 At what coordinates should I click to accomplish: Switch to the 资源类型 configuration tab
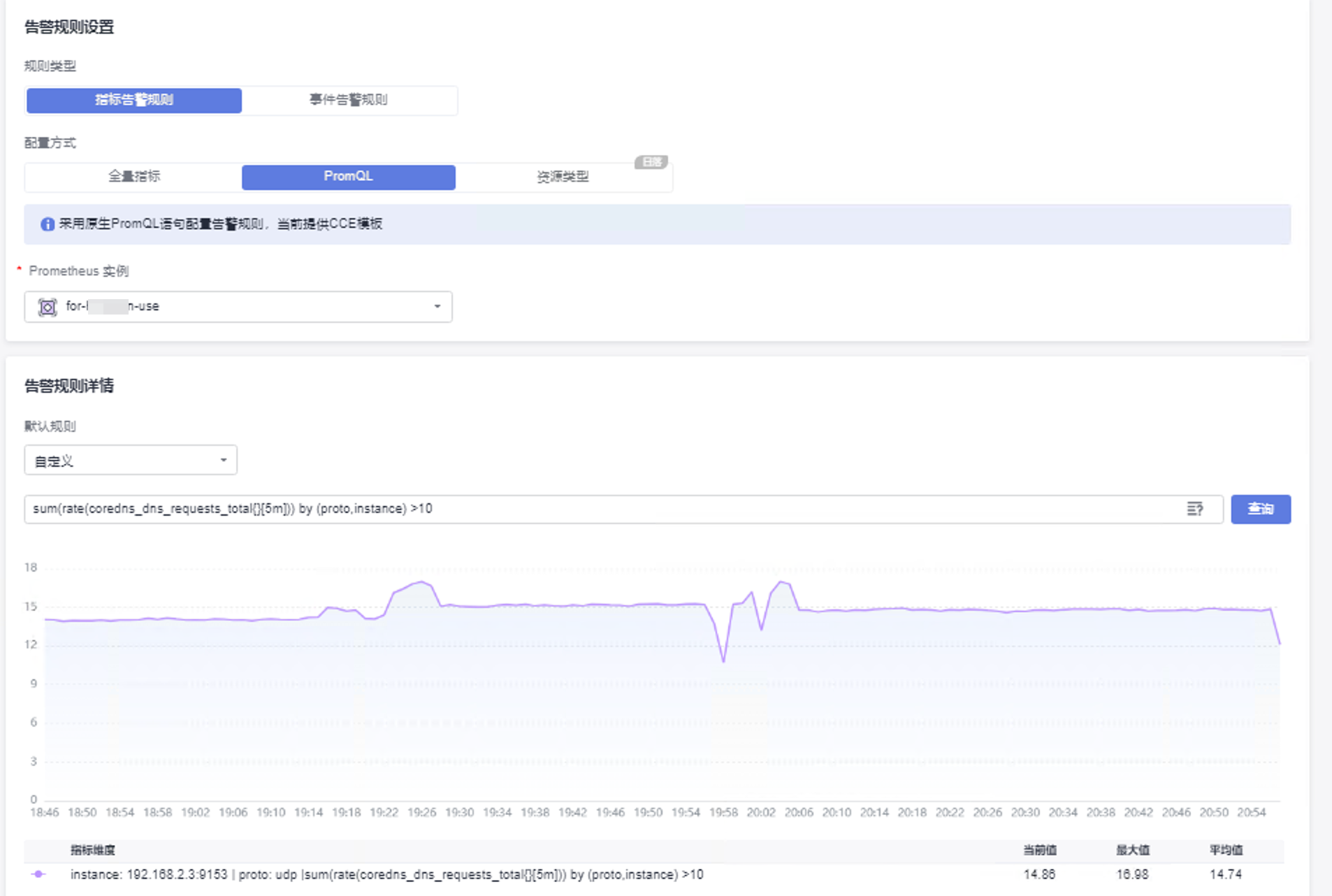[x=563, y=177]
